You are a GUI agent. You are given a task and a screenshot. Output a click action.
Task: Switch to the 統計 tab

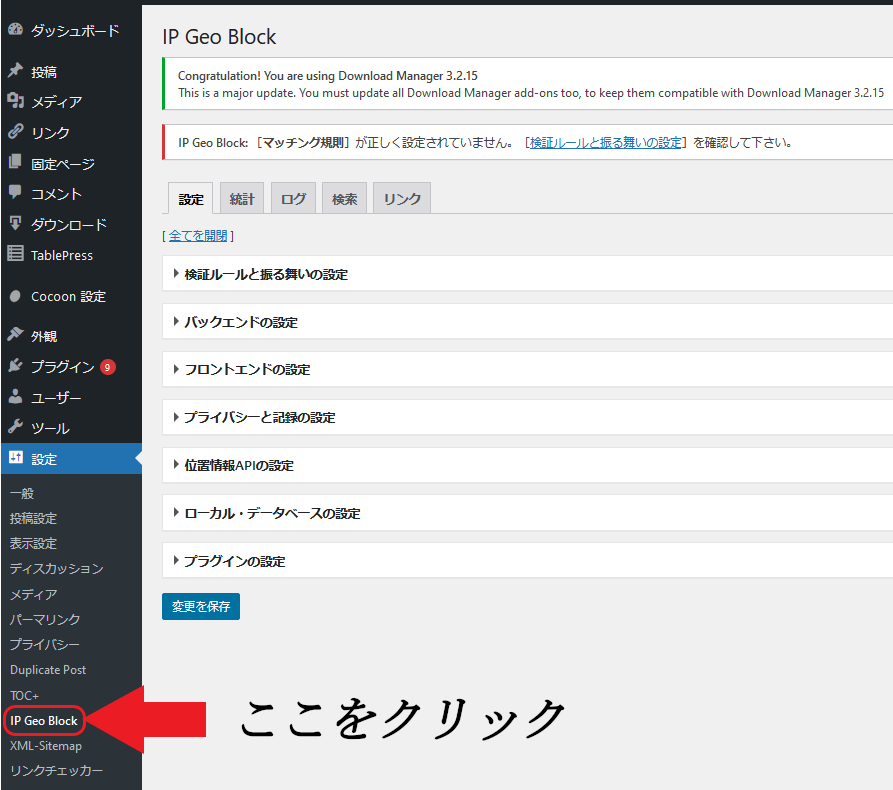click(x=242, y=199)
